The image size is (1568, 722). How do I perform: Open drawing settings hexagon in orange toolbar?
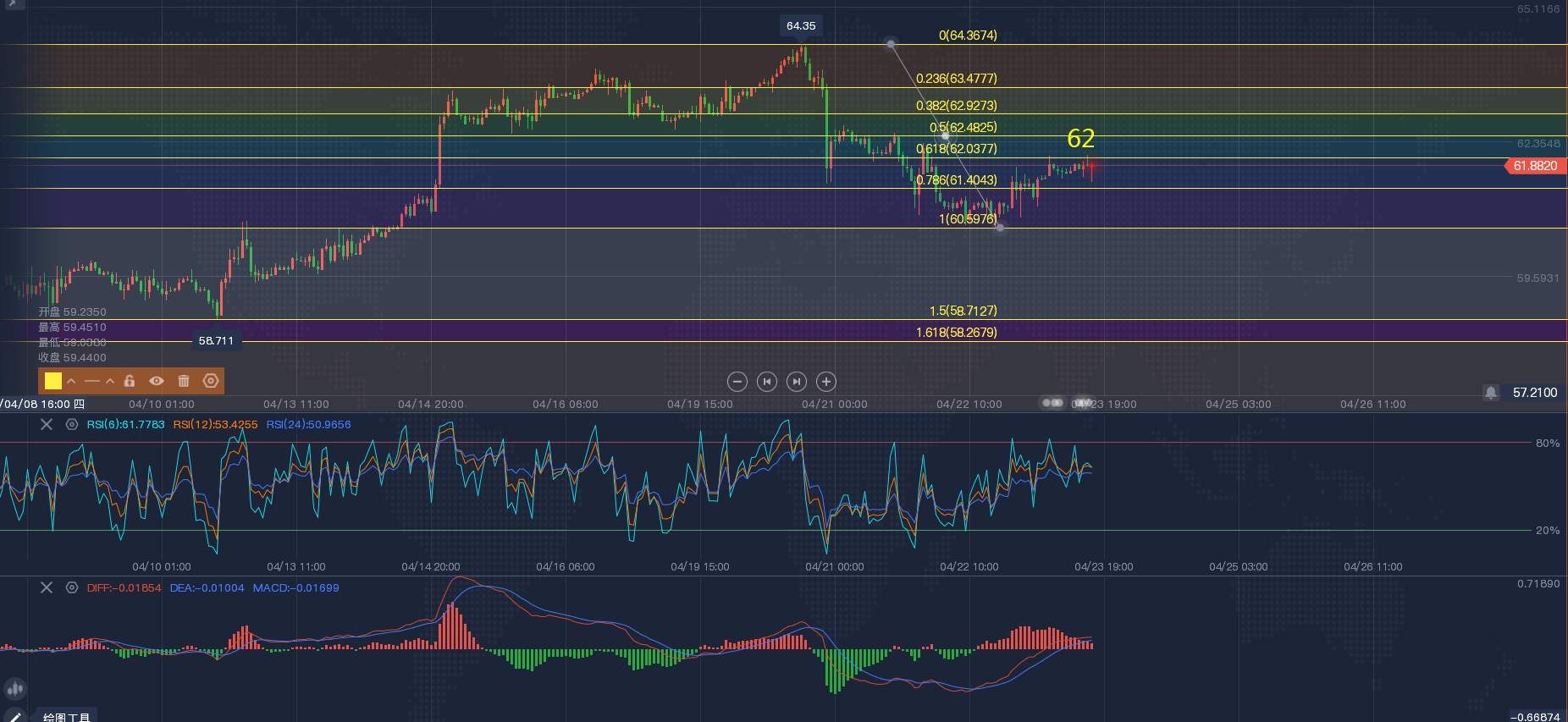point(211,381)
